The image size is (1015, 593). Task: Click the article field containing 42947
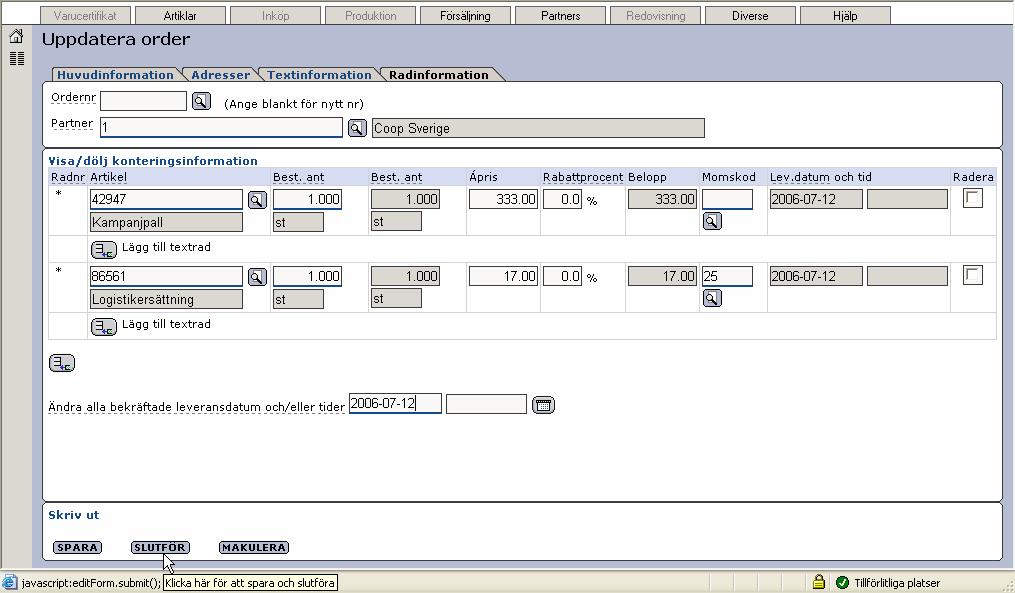166,199
